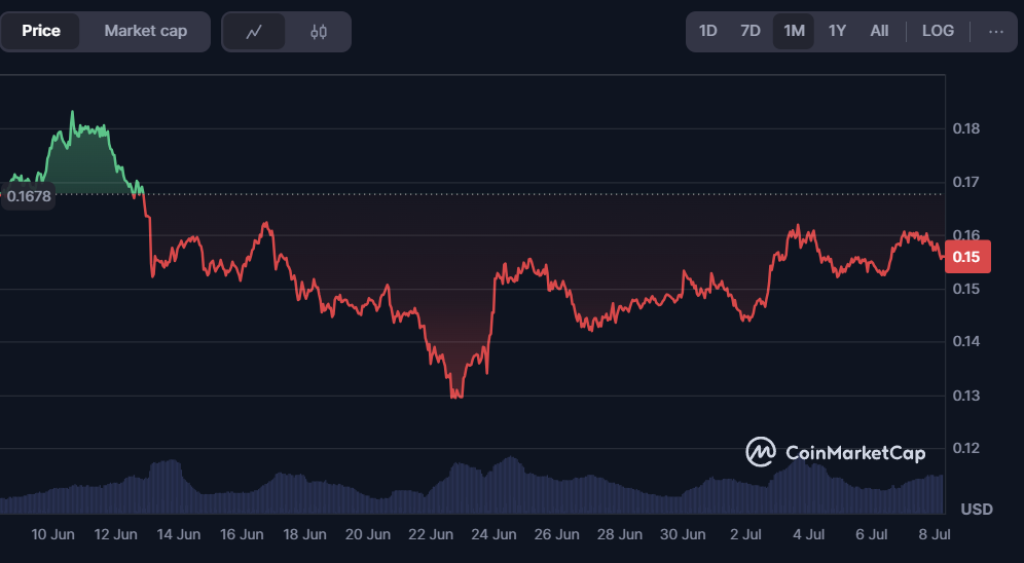Select the Market cap tab
The image size is (1024, 563).
pos(145,31)
